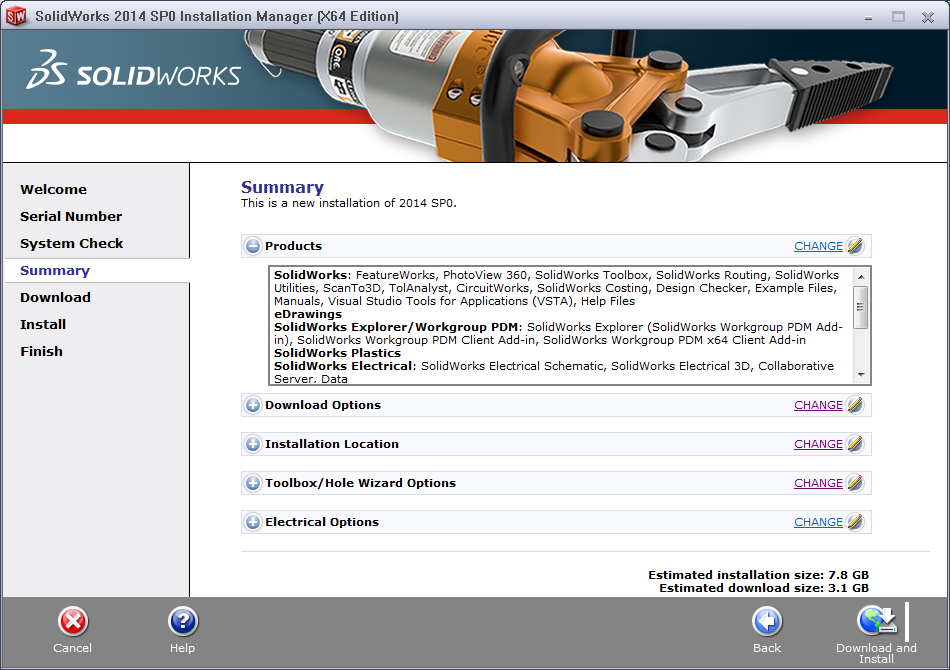Close the Installation Manager window
This screenshot has width=950, height=670.
pos(928,18)
